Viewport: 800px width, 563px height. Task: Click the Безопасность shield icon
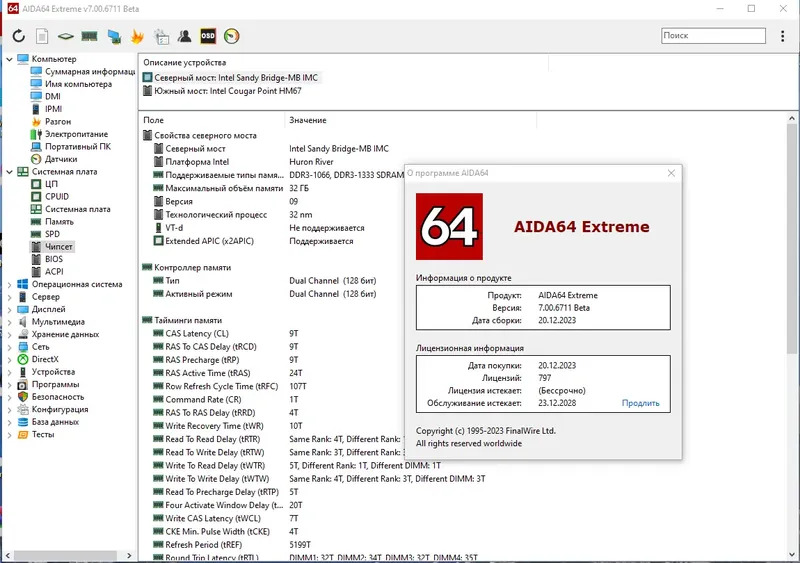pos(22,397)
